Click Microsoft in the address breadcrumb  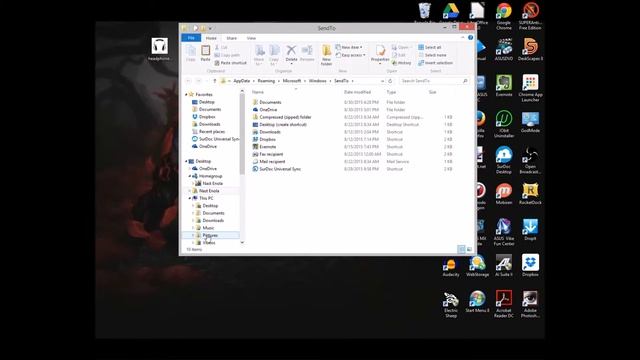(x=292, y=81)
